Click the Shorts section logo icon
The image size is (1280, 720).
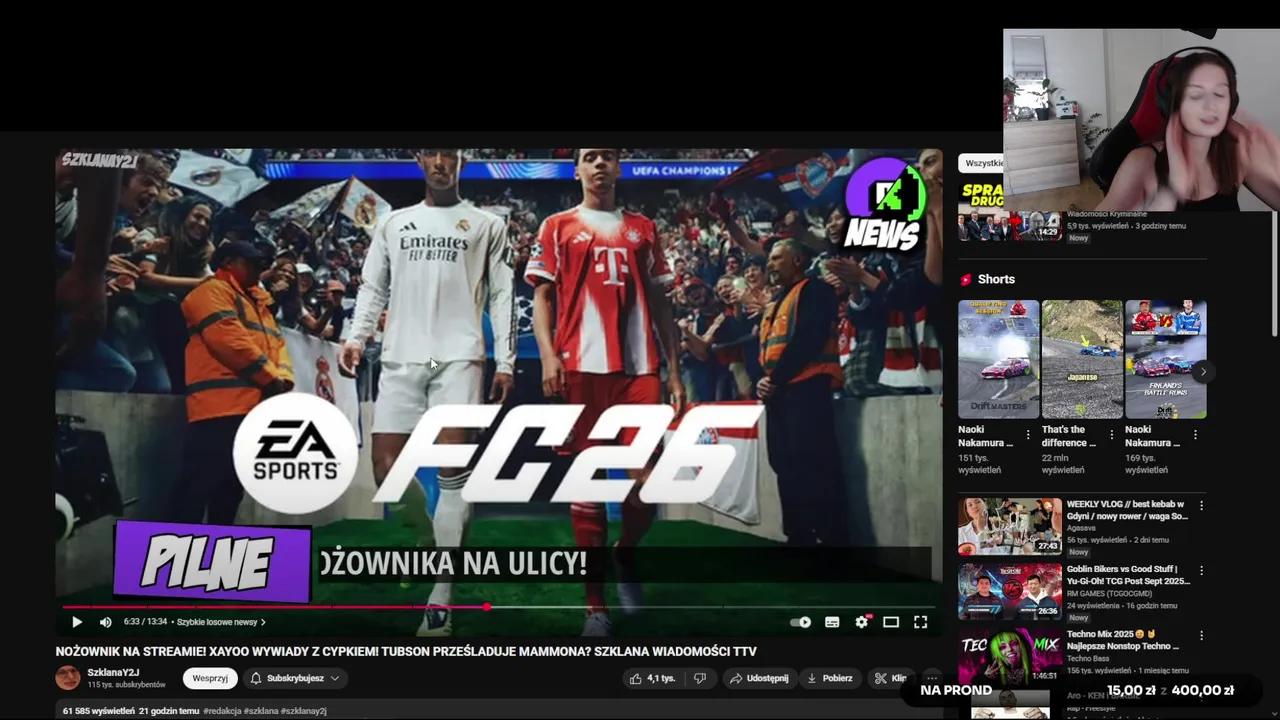tap(966, 280)
